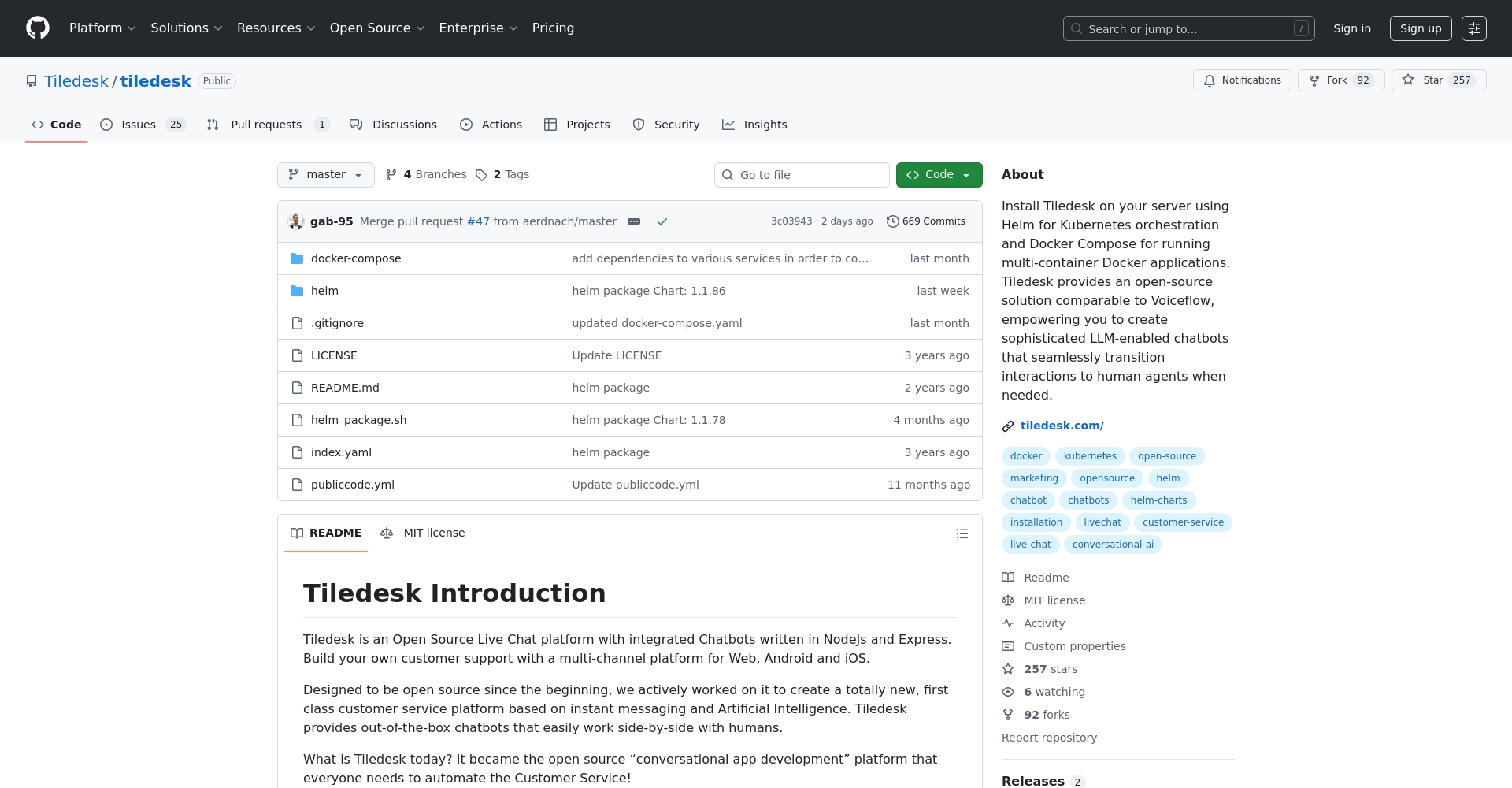Click gab-95's avatar thumbnail

pos(295,221)
